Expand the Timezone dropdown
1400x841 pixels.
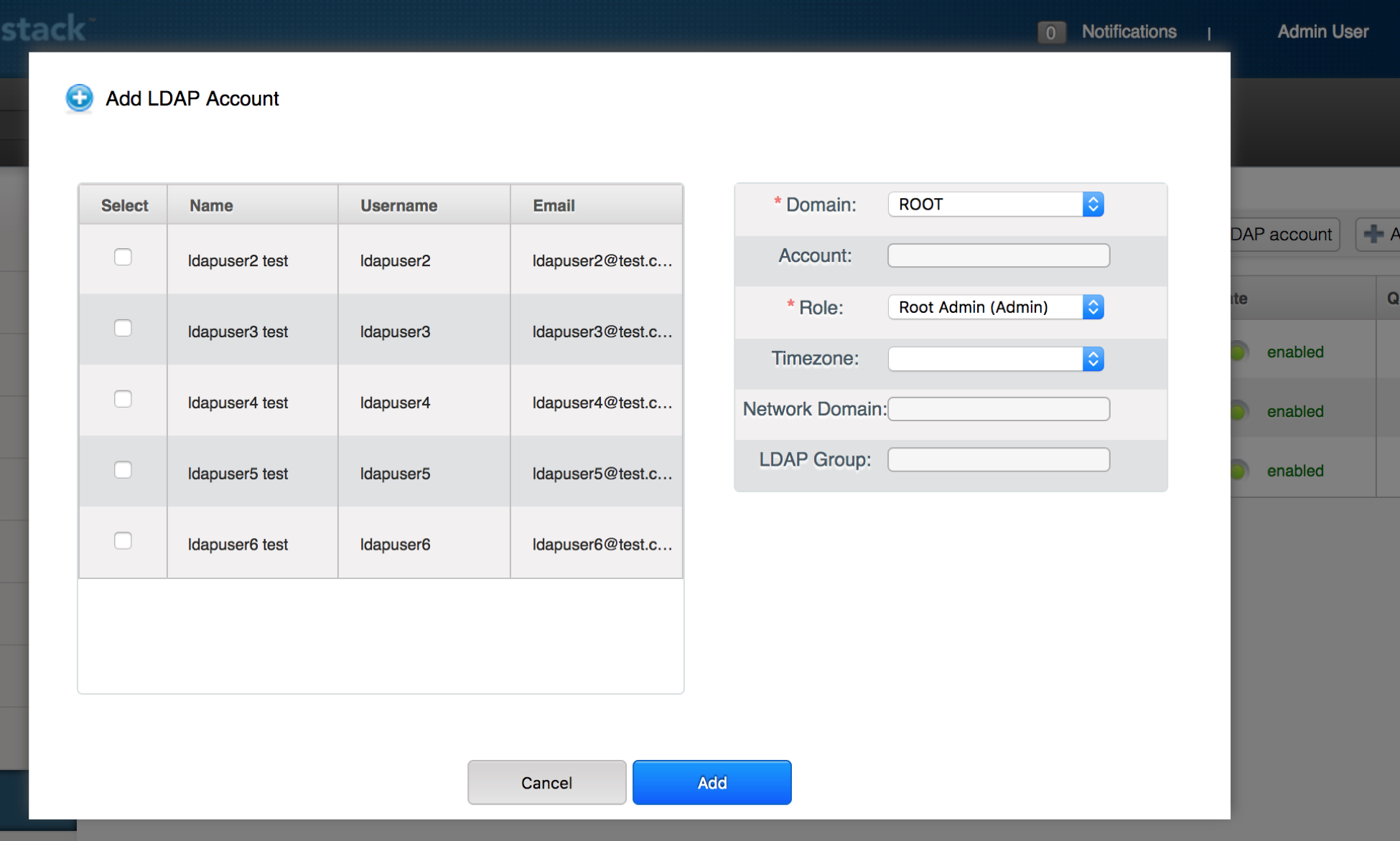point(996,359)
